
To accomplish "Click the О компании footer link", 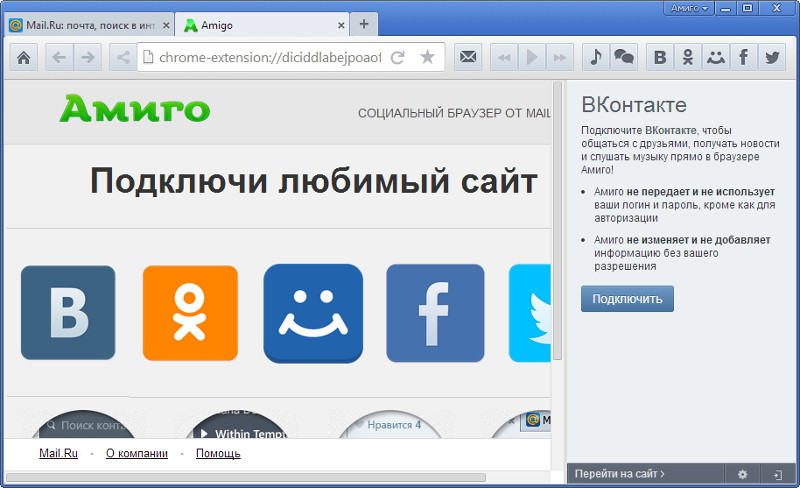I will click(x=137, y=454).
